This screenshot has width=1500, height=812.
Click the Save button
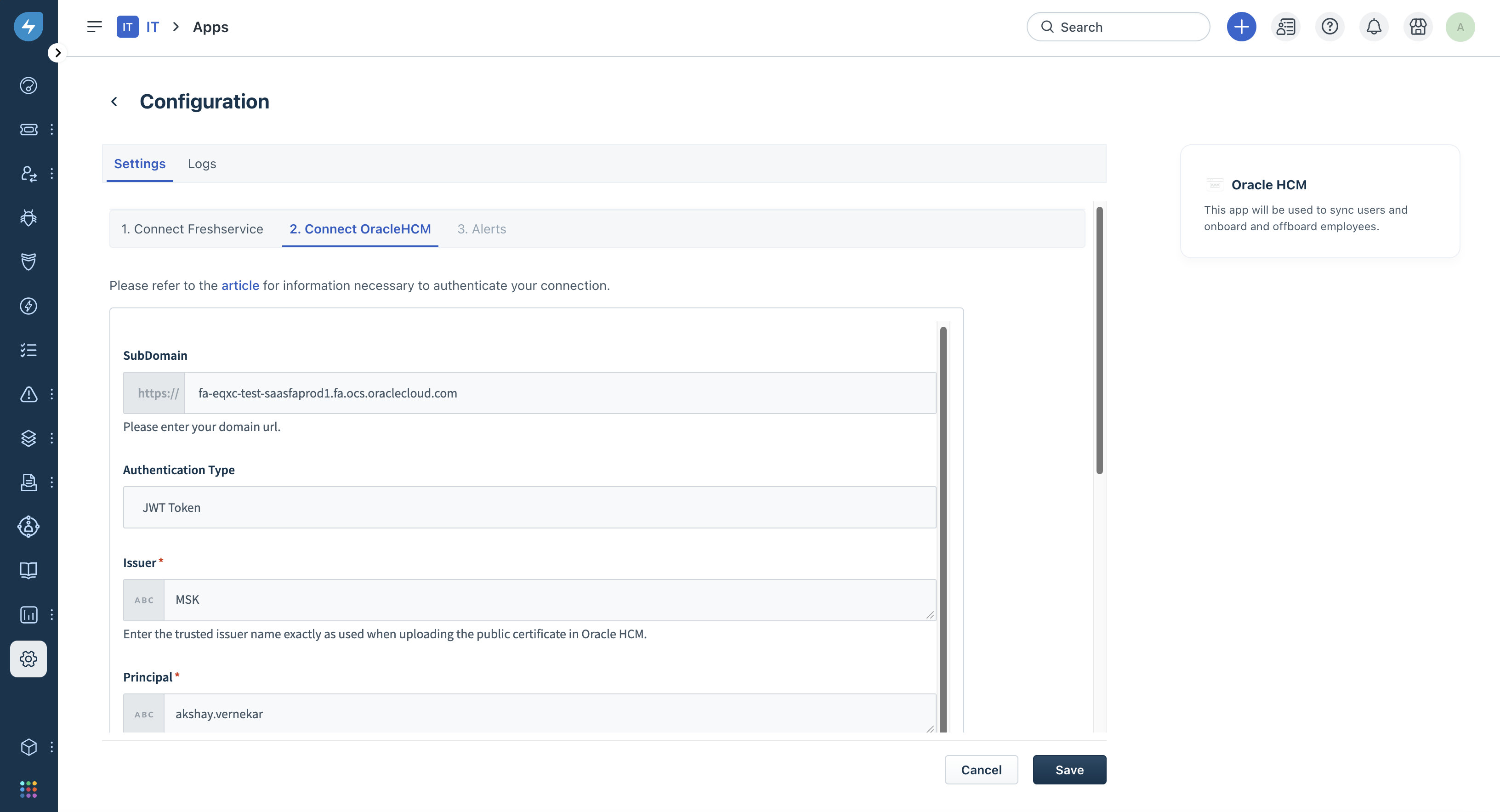click(x=1069, y=770)
